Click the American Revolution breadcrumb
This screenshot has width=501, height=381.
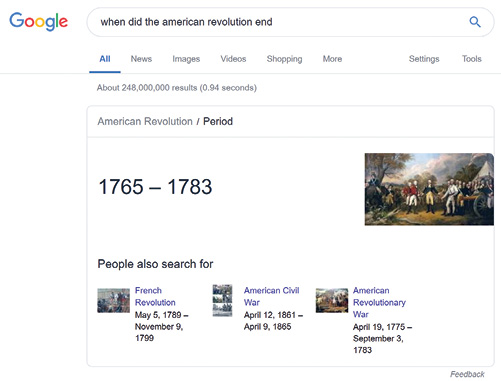point(145,121)
